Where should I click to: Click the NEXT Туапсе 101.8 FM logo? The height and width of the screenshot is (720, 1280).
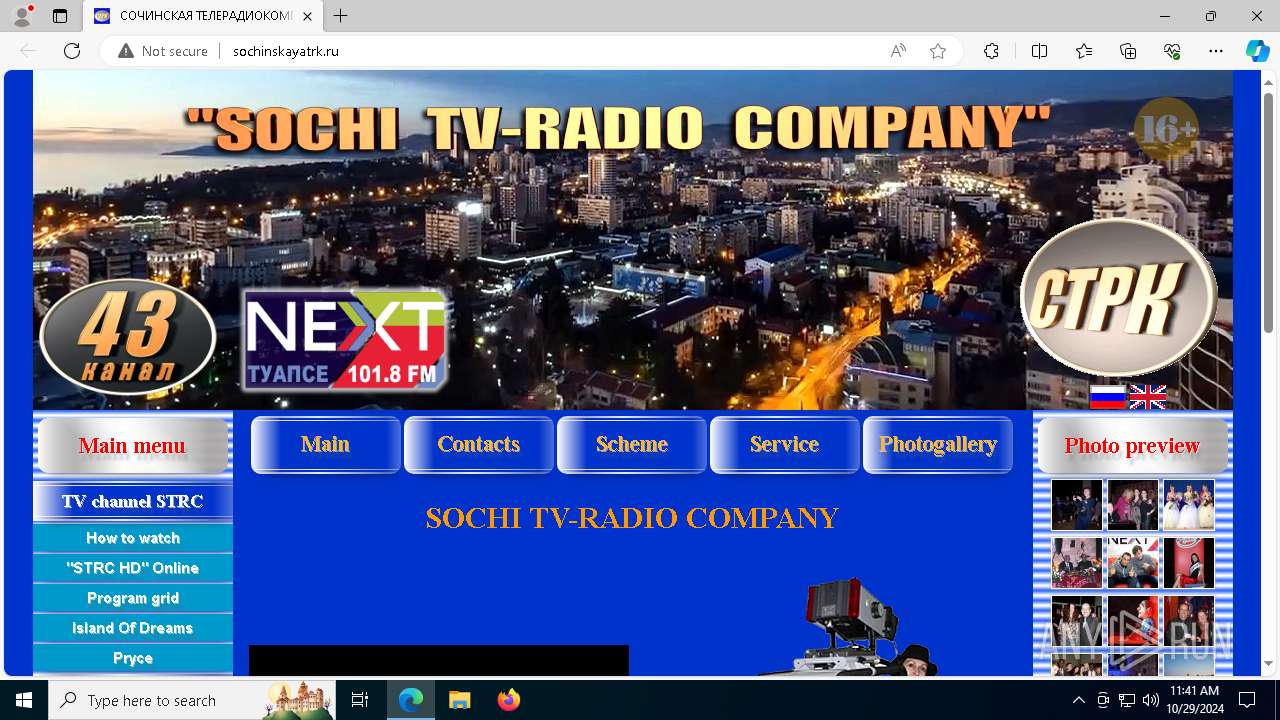[x=345, y=340]
